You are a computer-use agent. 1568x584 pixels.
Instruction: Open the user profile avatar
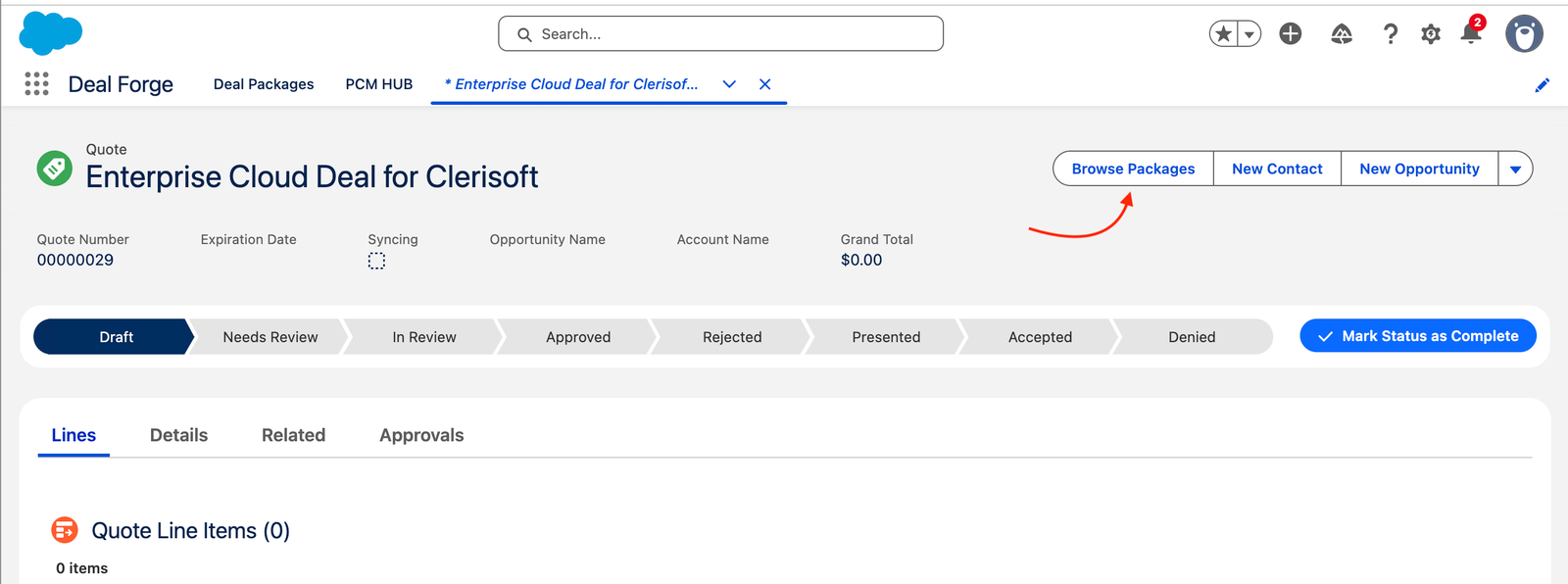(x=1524, y=33)
